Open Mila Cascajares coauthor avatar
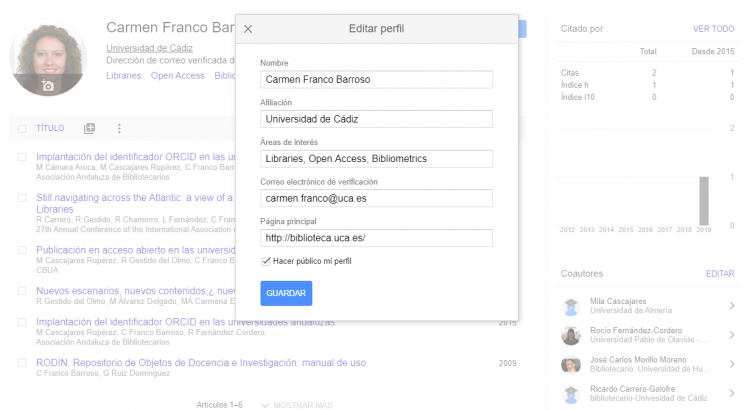 571,306
